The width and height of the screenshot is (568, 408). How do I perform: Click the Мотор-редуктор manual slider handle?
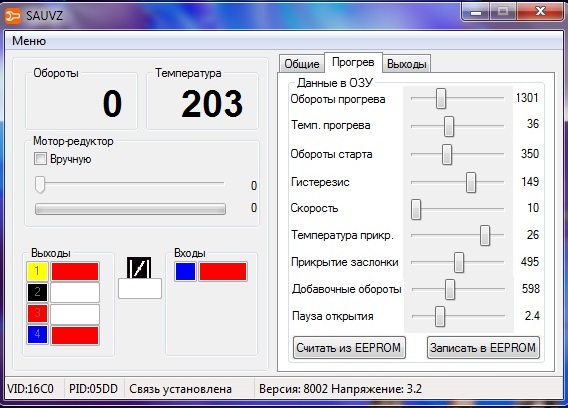tap(40, 184)
